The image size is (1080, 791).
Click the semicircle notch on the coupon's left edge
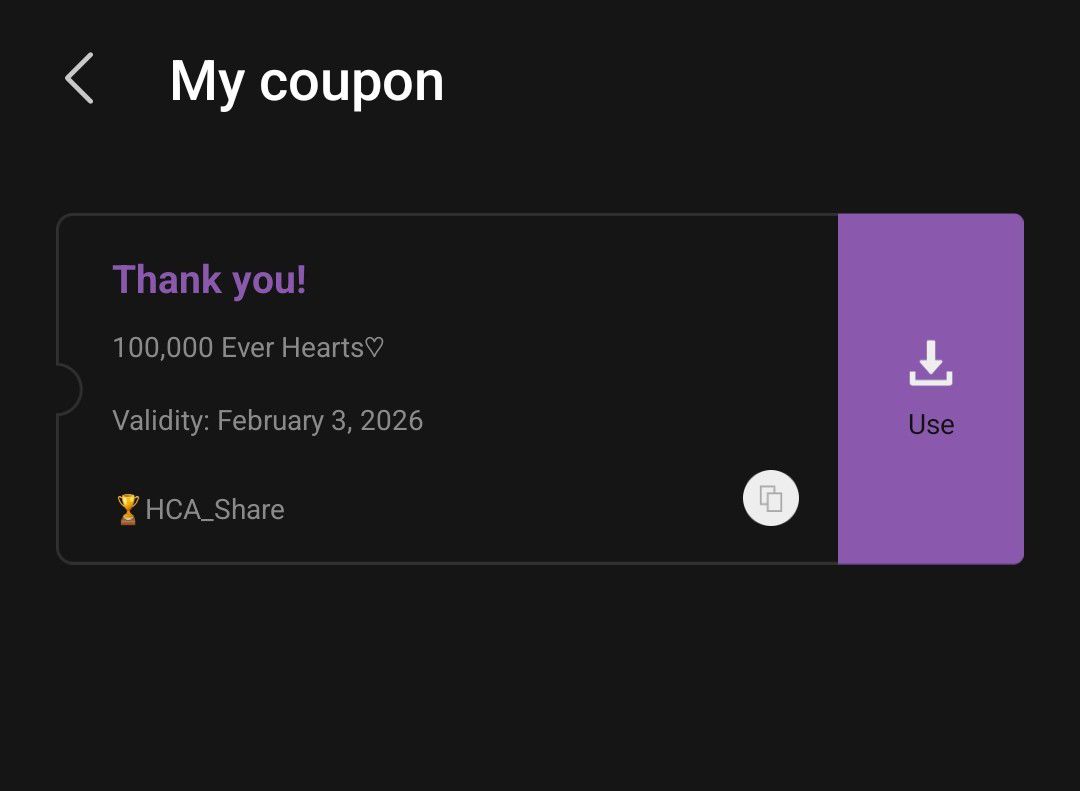click(67, 389)
